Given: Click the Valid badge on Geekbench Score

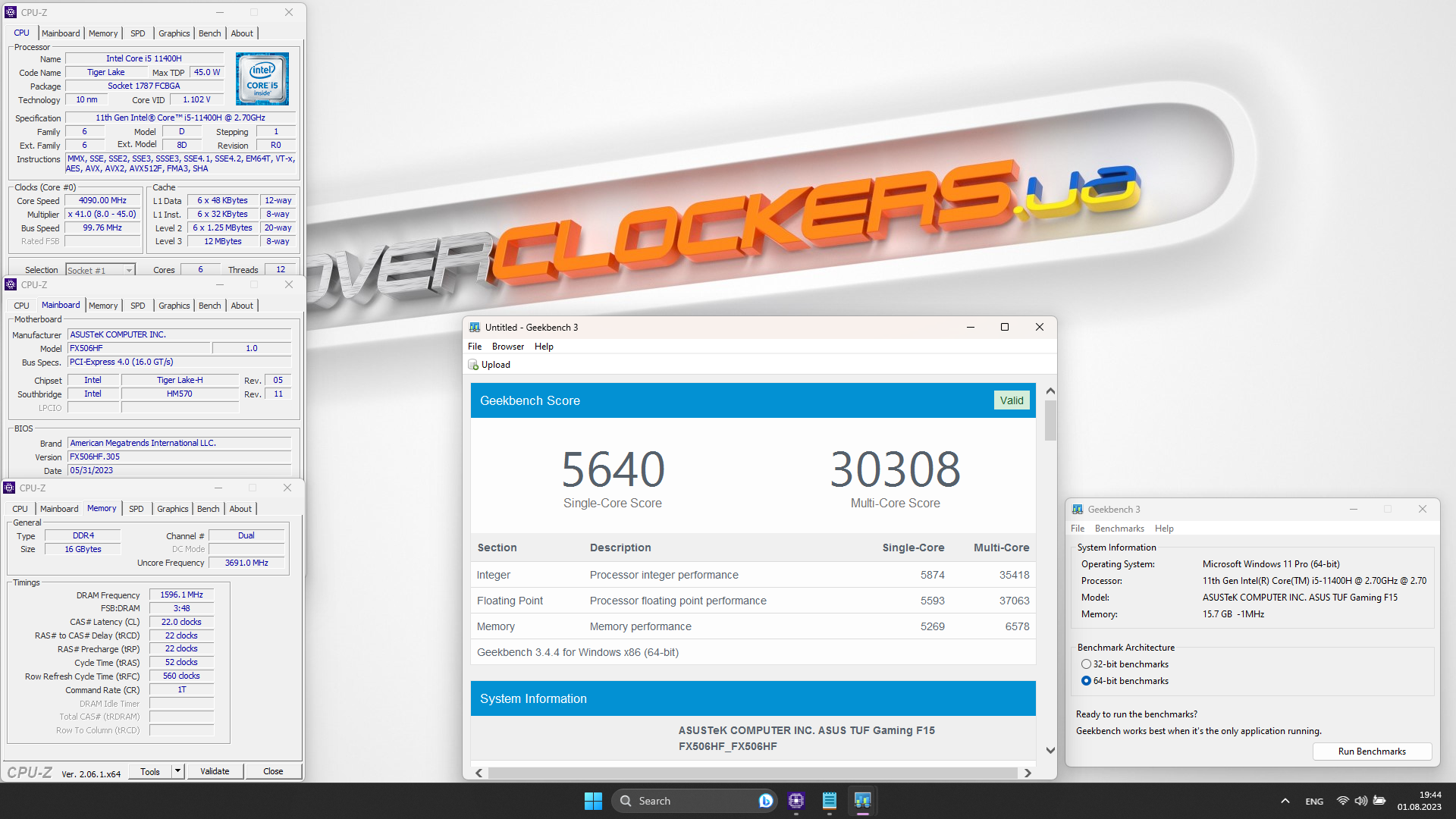Looking at the screenshot, I should point(1012,400).
